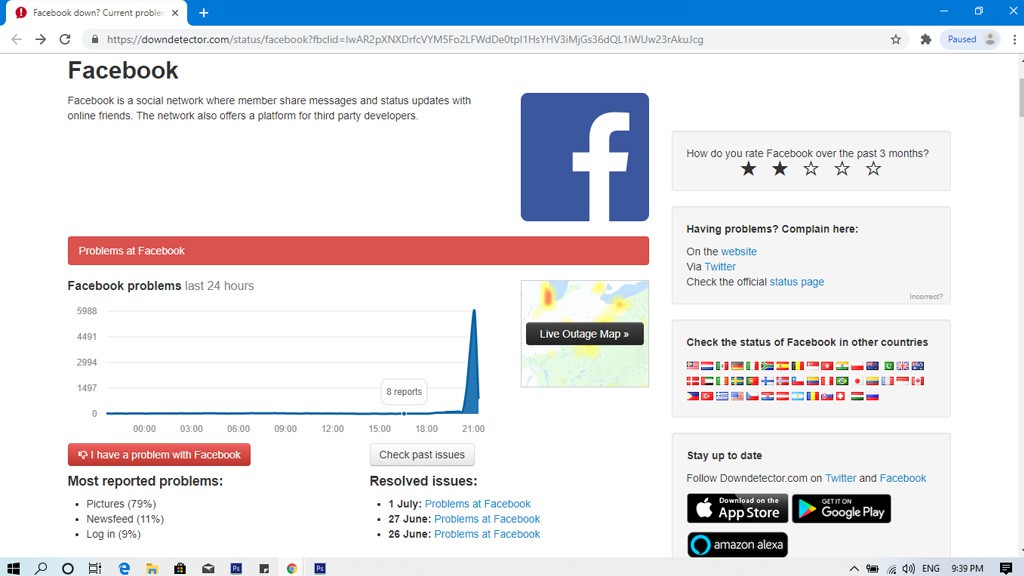Select the Russia flag
Image resolution: width=1024 pixels, height=576 pixels.
pos(872,396)
